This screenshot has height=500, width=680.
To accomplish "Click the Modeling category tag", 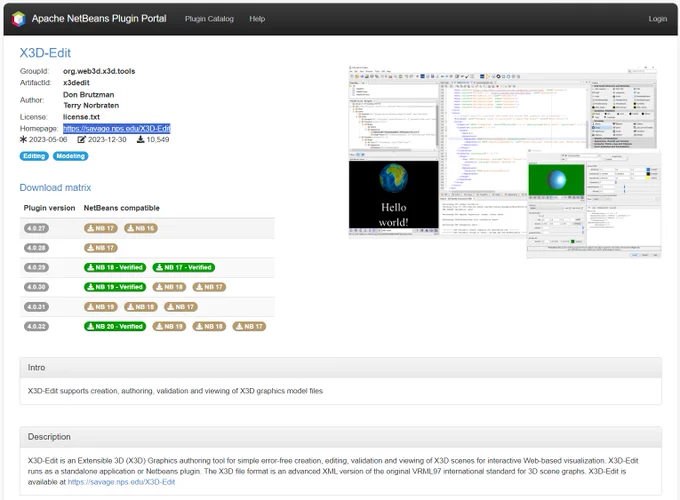I will pos(70,156).
